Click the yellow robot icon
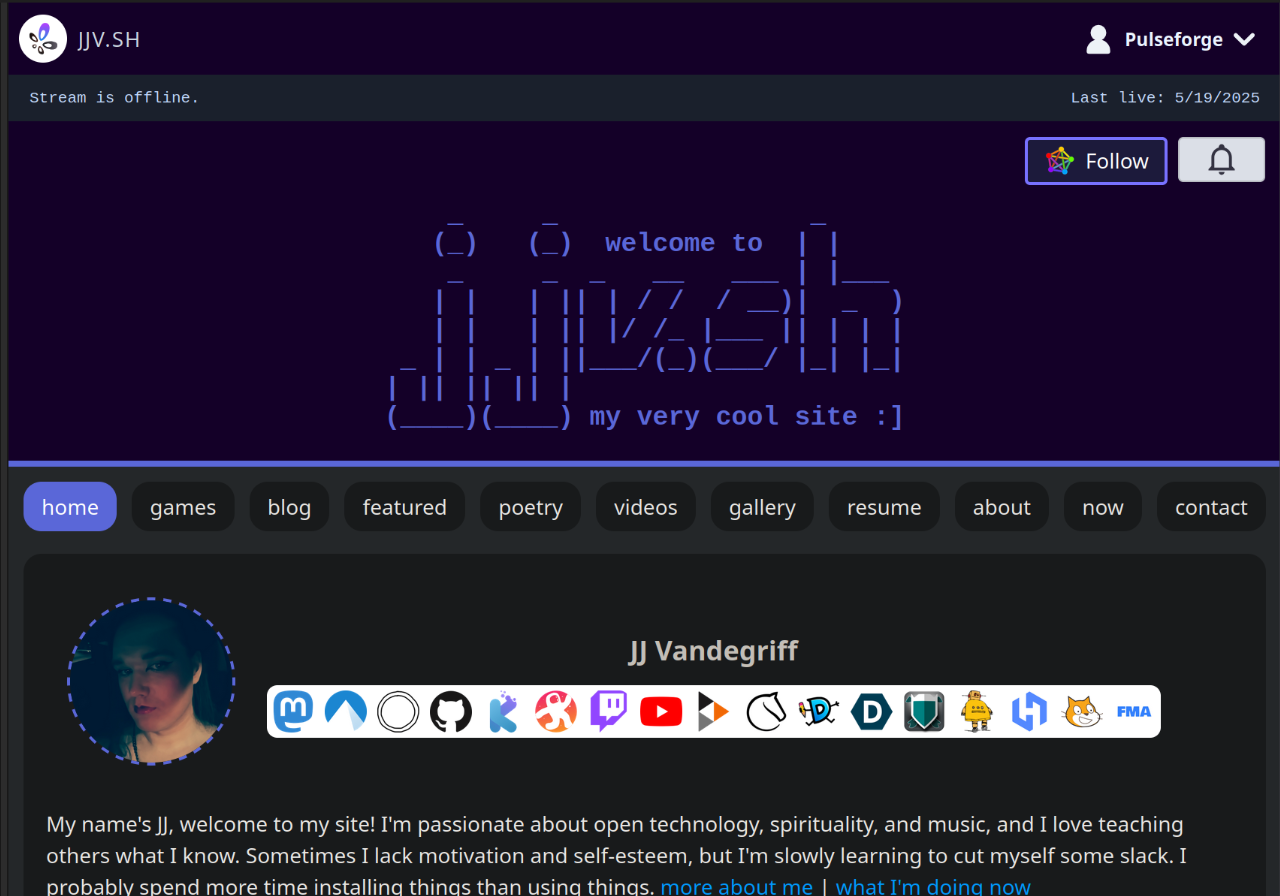 (976, 712)
